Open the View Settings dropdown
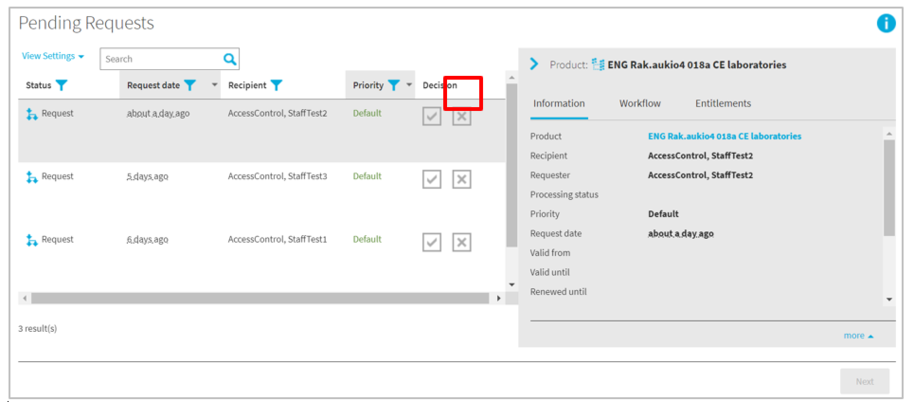Viewport: 914px width, 402px height. 53,57
